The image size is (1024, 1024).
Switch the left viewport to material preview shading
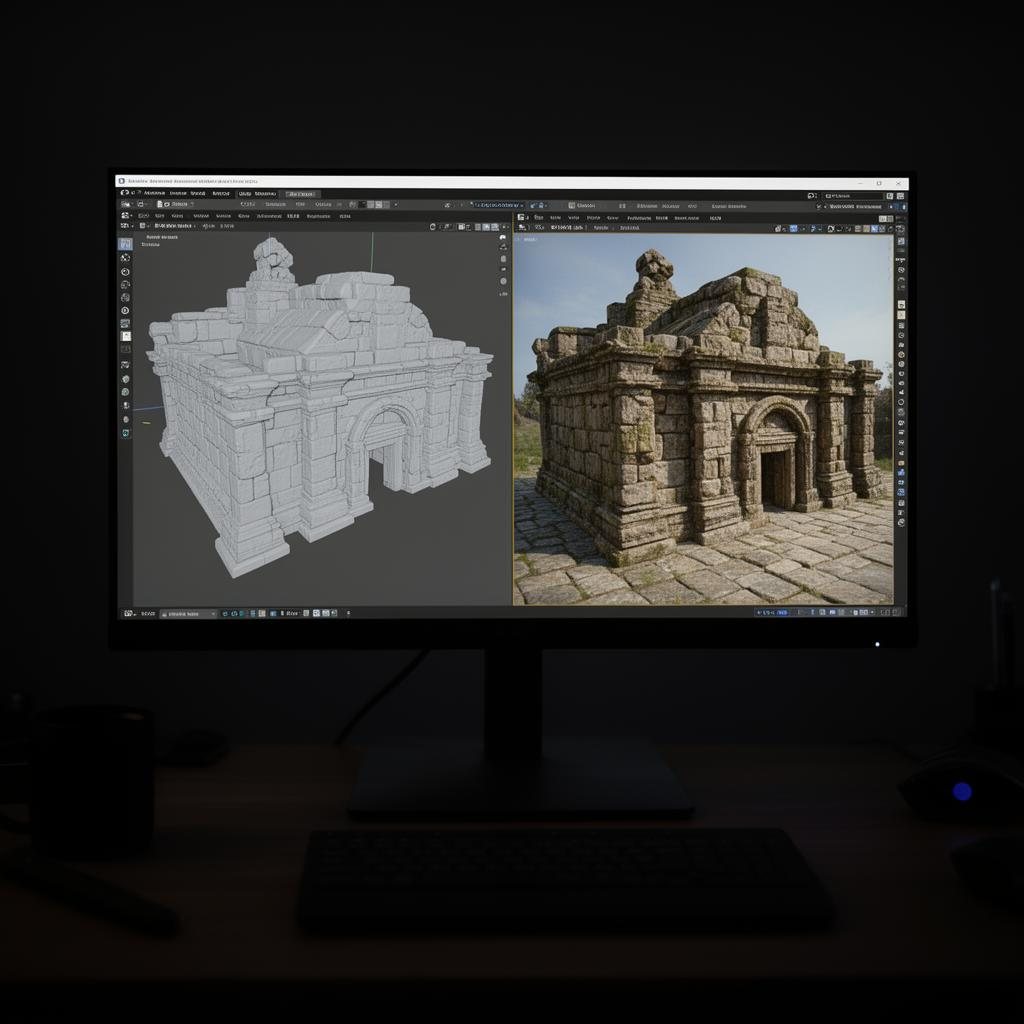[x=494, y=227]
